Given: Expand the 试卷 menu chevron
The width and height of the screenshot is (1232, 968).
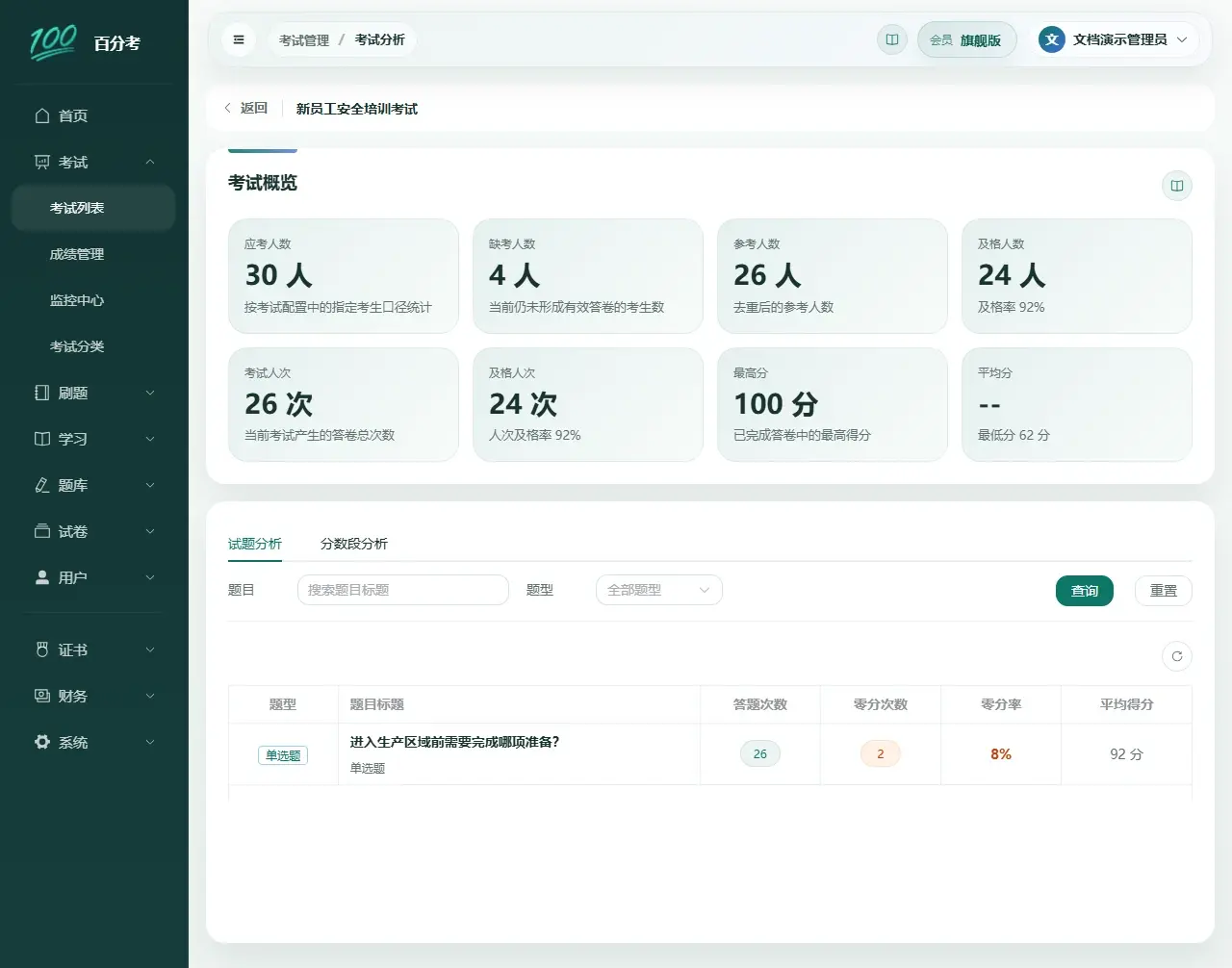Looking at the screenshot, I should pos(150,531).
